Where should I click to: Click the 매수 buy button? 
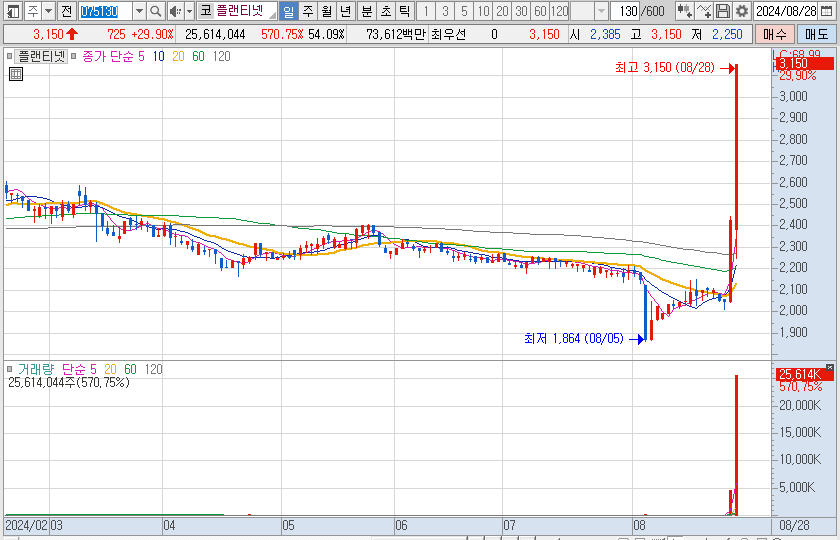[x=775, y=35]
